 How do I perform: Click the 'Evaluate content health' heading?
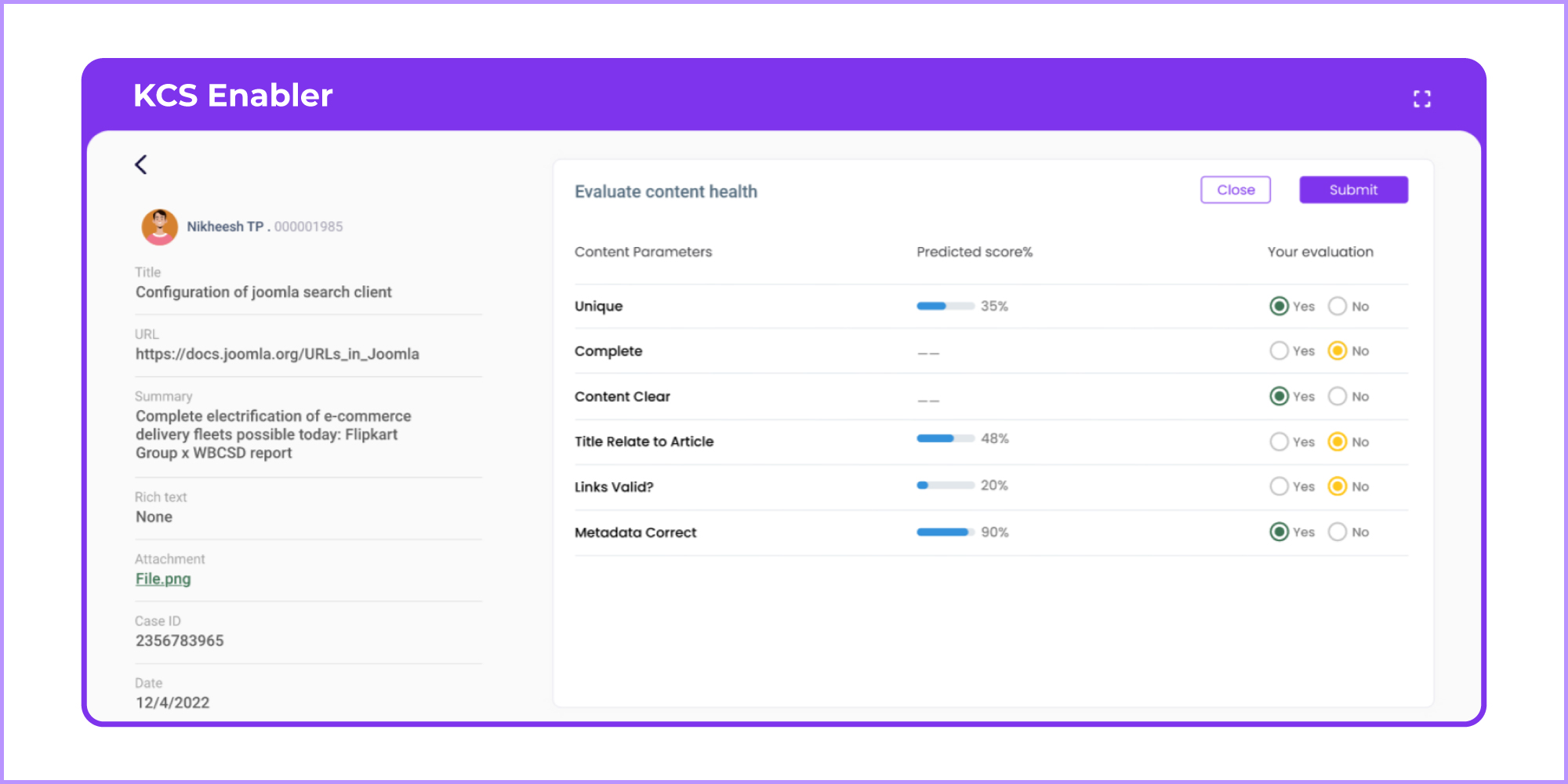666,192
